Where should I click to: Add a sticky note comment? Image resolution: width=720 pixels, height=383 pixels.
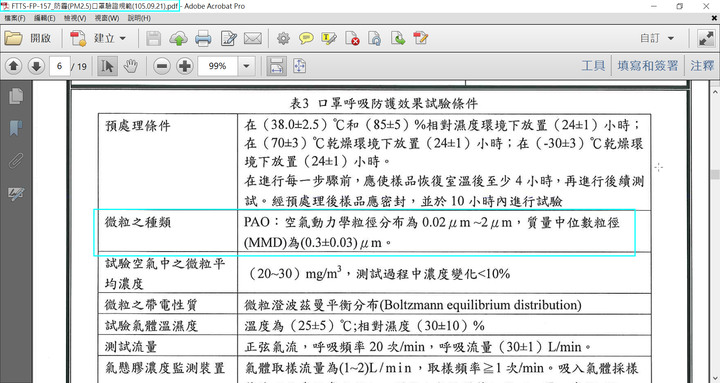pos(306,38)
